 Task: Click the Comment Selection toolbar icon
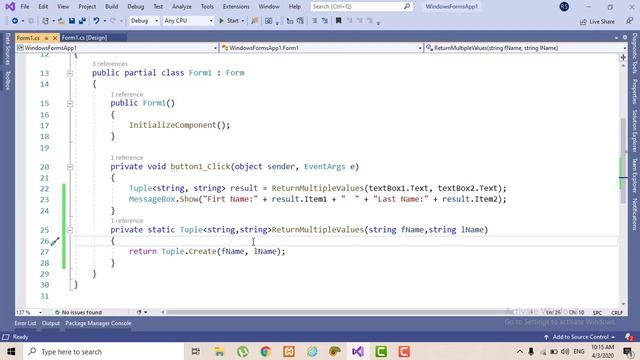click(x=314, y=20)
